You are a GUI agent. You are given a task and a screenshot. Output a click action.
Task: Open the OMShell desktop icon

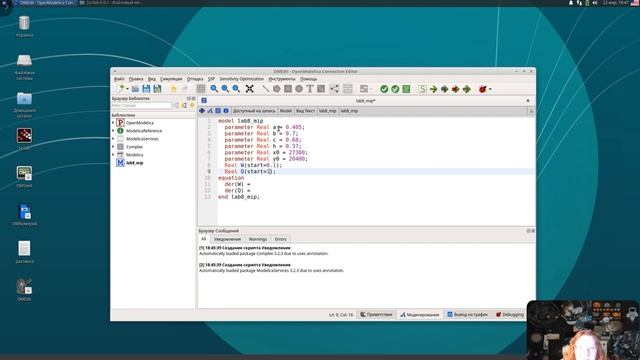24,177
